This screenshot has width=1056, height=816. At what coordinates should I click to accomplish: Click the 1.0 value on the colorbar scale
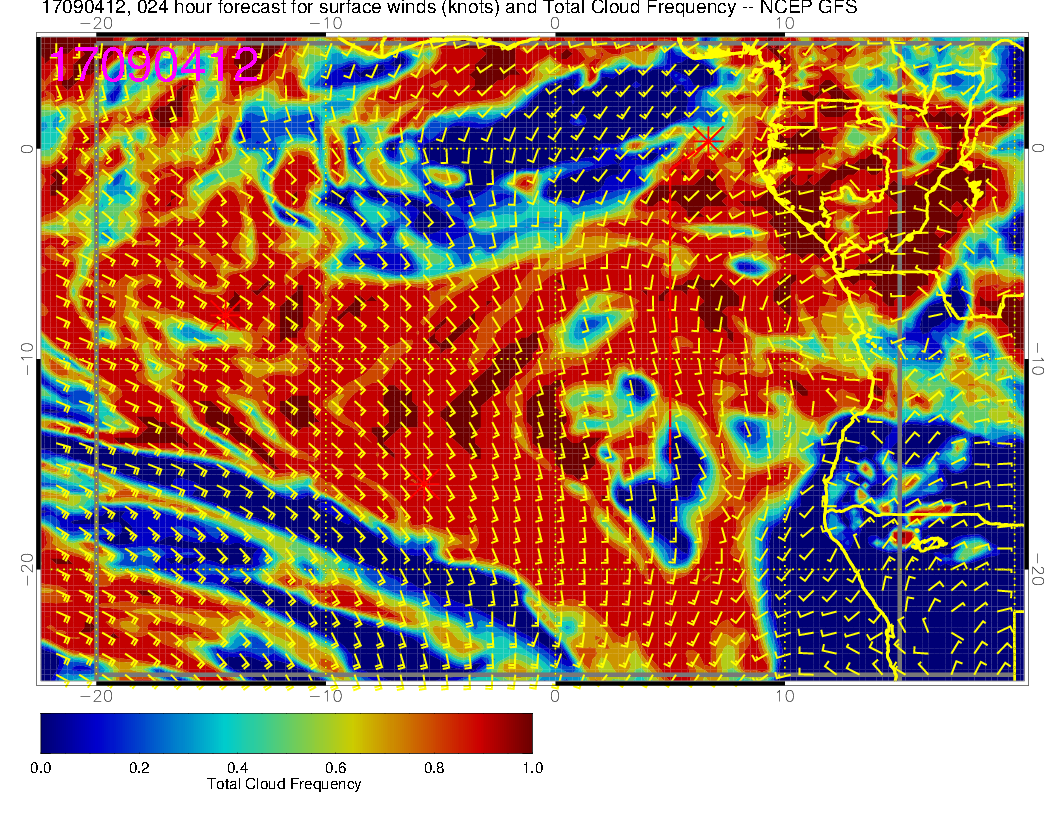[533, 768]
